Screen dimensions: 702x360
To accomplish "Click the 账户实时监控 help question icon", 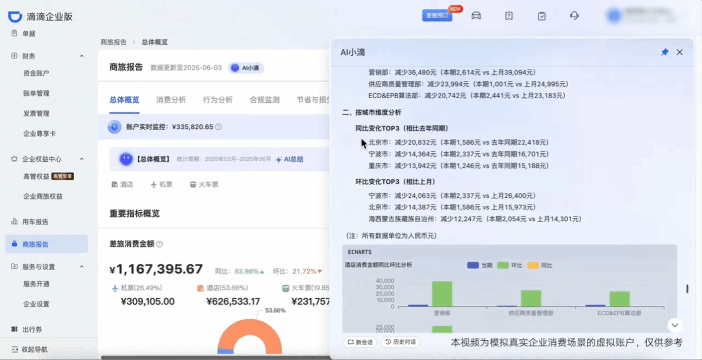I will point(218,127).
